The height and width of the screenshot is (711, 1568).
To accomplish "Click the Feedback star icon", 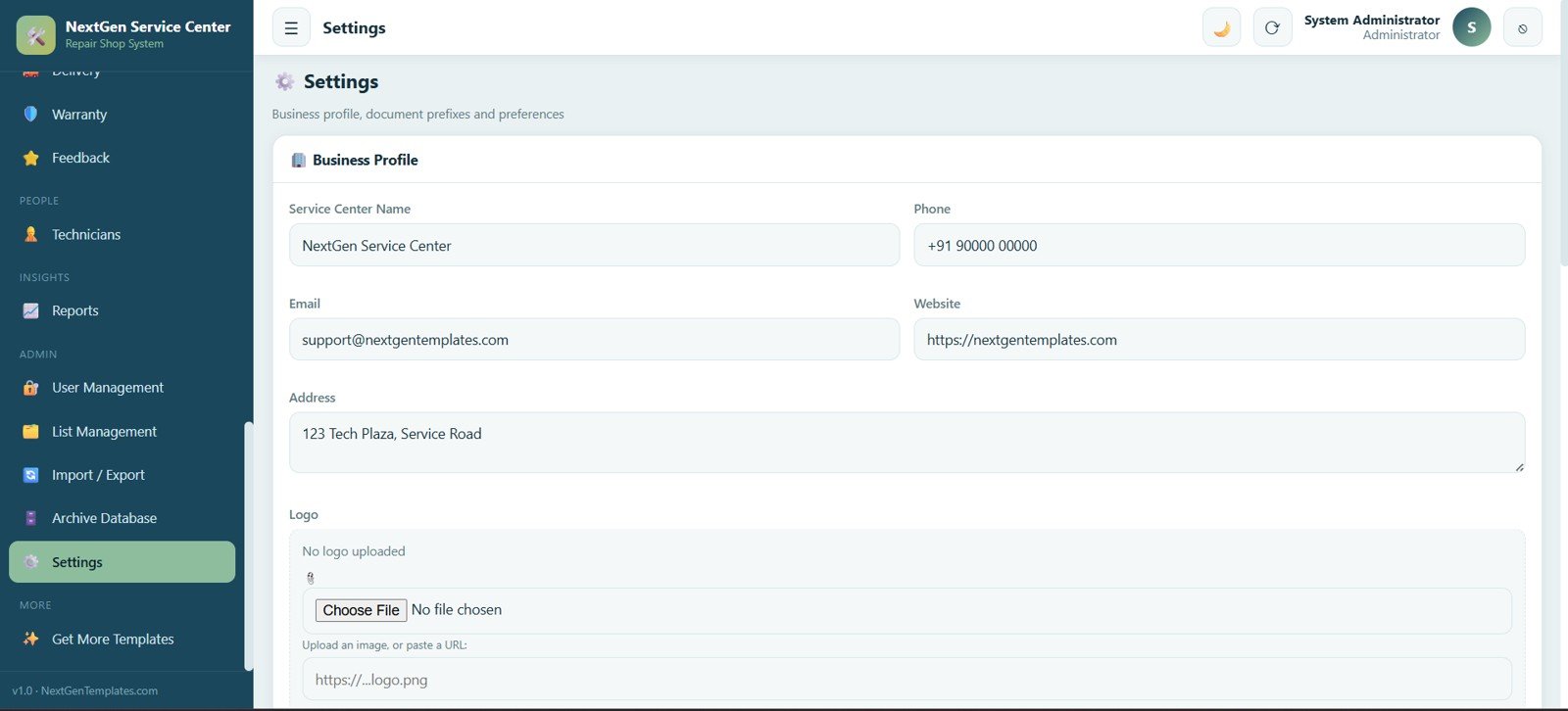I will tap(30, 158).
